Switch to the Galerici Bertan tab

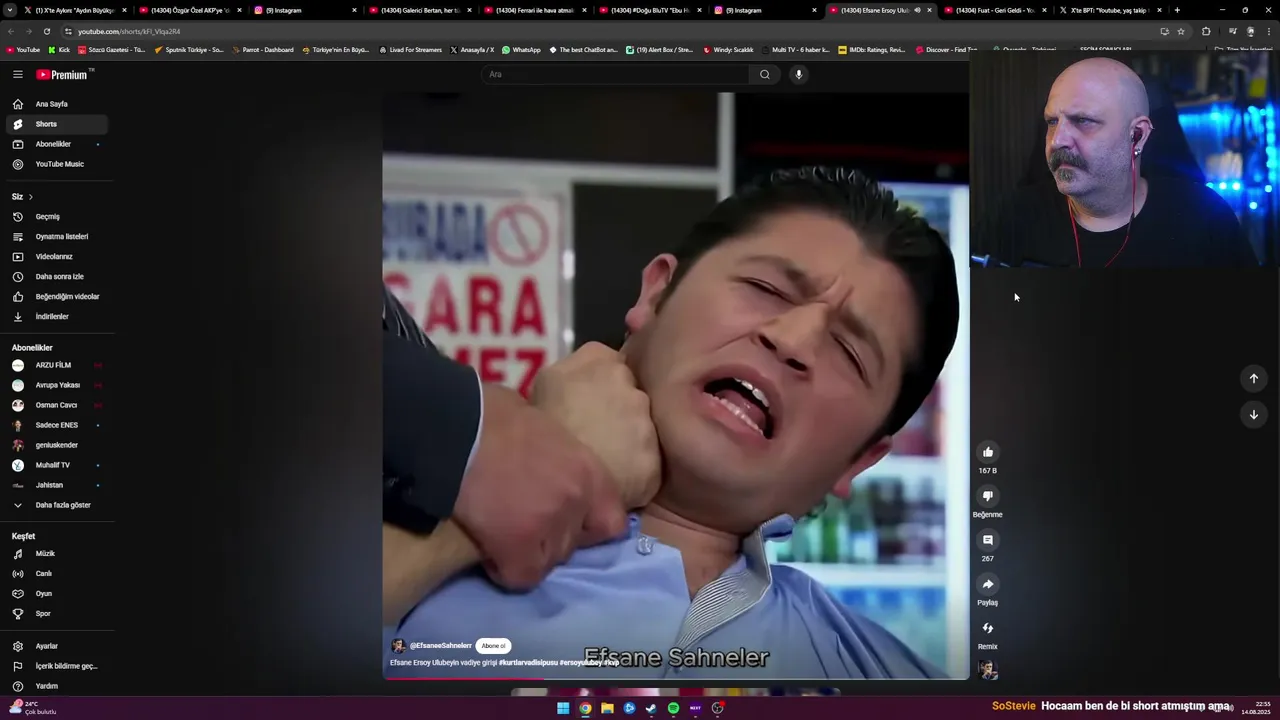(418, 10)
